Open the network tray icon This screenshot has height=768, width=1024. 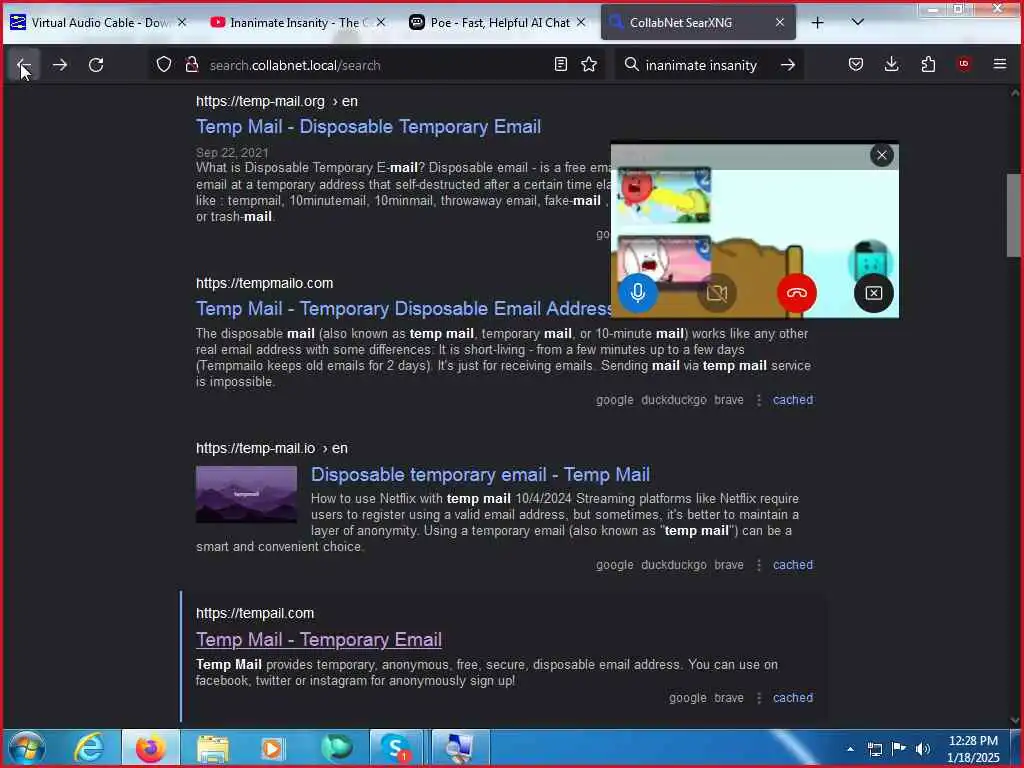874,749
